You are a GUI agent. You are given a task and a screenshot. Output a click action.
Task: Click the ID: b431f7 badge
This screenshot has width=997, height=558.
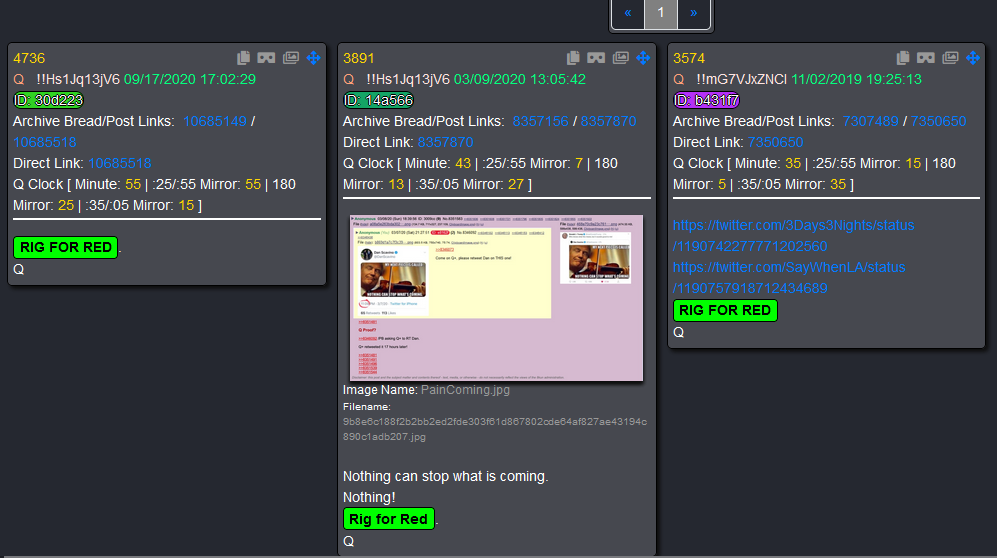pyautogui.click(x=706, y=100)
